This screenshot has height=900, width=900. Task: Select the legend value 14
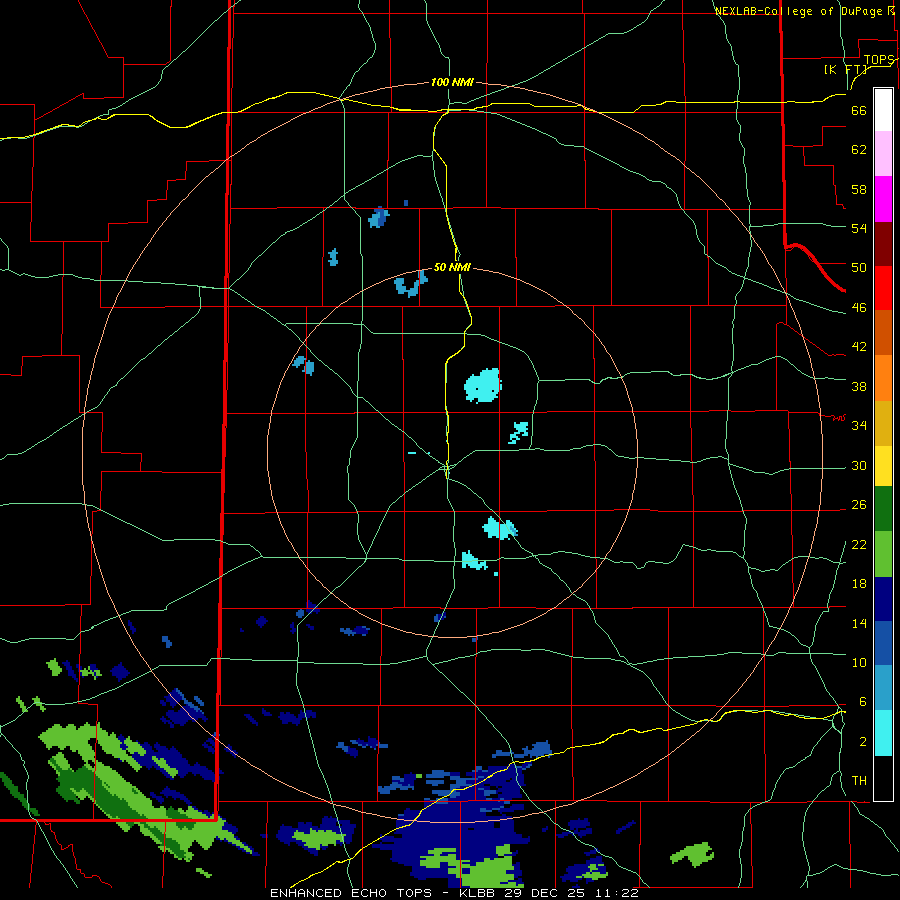(x=859, y=623)
